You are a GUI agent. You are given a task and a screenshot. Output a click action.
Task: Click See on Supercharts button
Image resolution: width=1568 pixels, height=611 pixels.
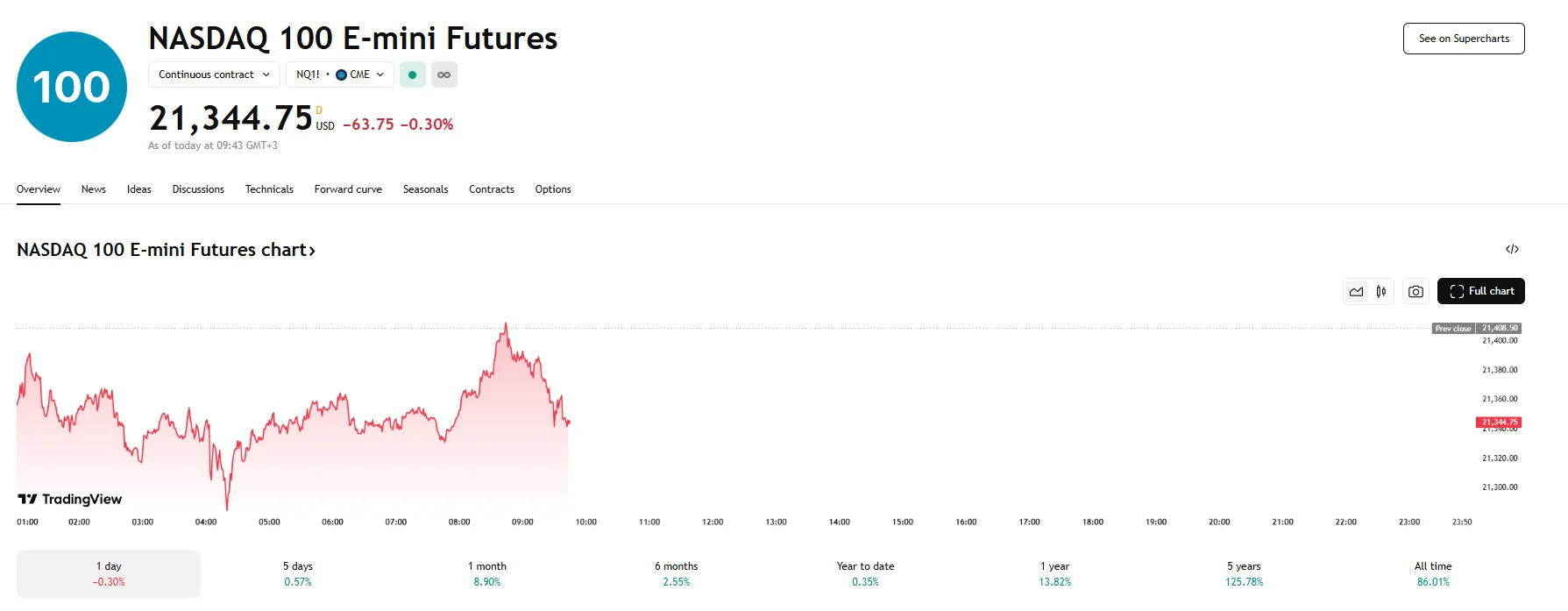[x=1464, y=39]
